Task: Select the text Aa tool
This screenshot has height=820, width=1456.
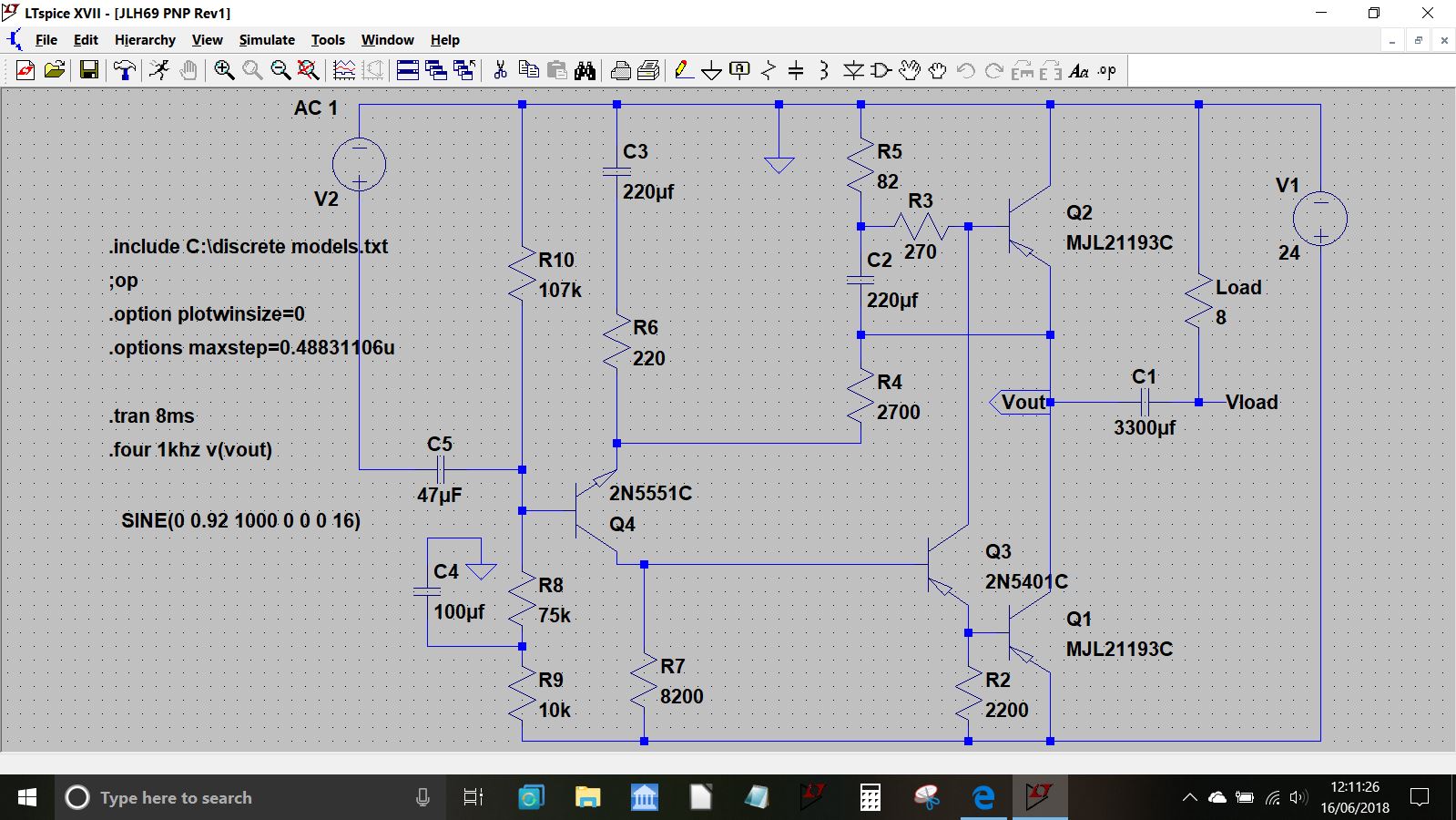Action: click(x=1079, y=70)
